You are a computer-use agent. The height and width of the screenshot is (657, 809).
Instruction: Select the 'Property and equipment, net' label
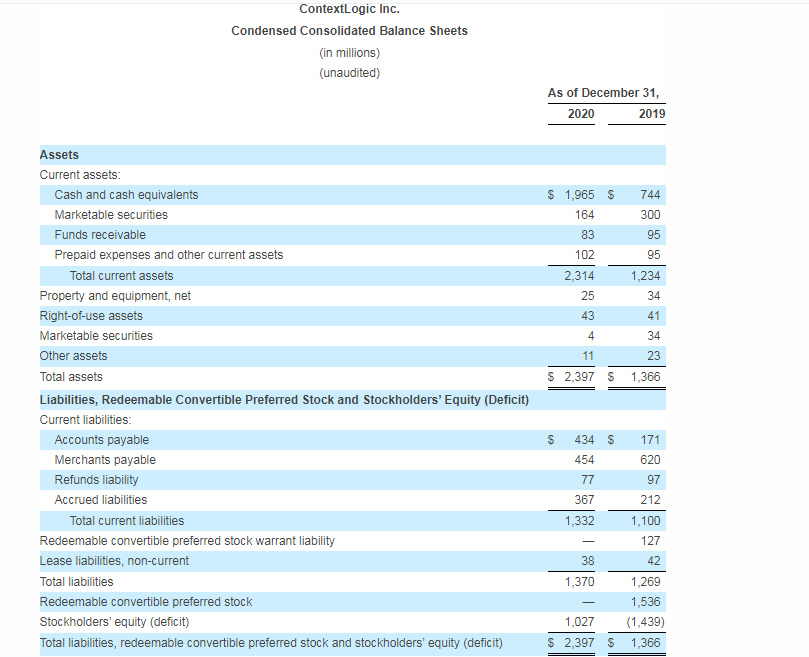point(115,296)
